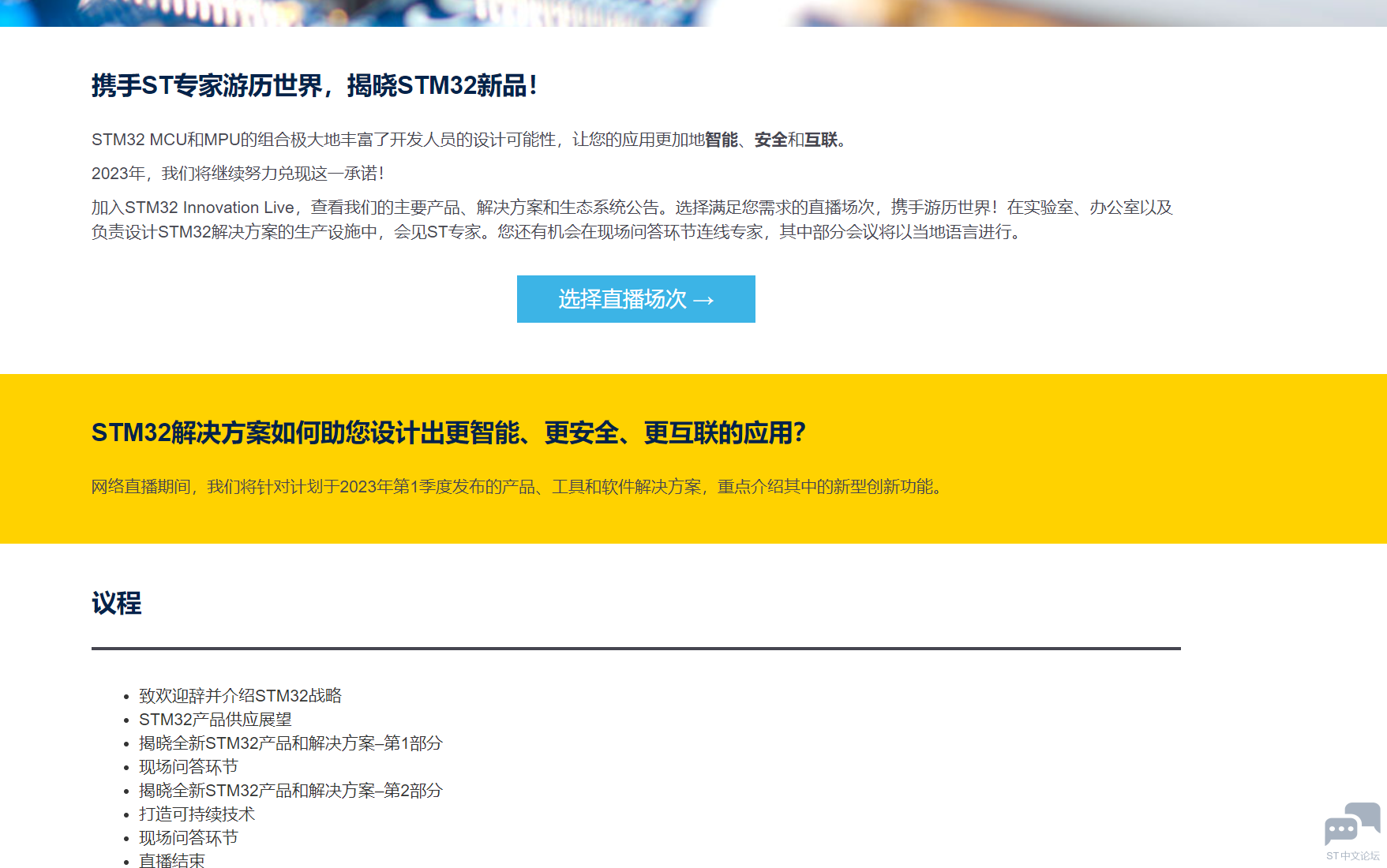
Task: Select agenda item 揭晓全新STM32产品和解决方案–第2部分
Action: [291, 790]
